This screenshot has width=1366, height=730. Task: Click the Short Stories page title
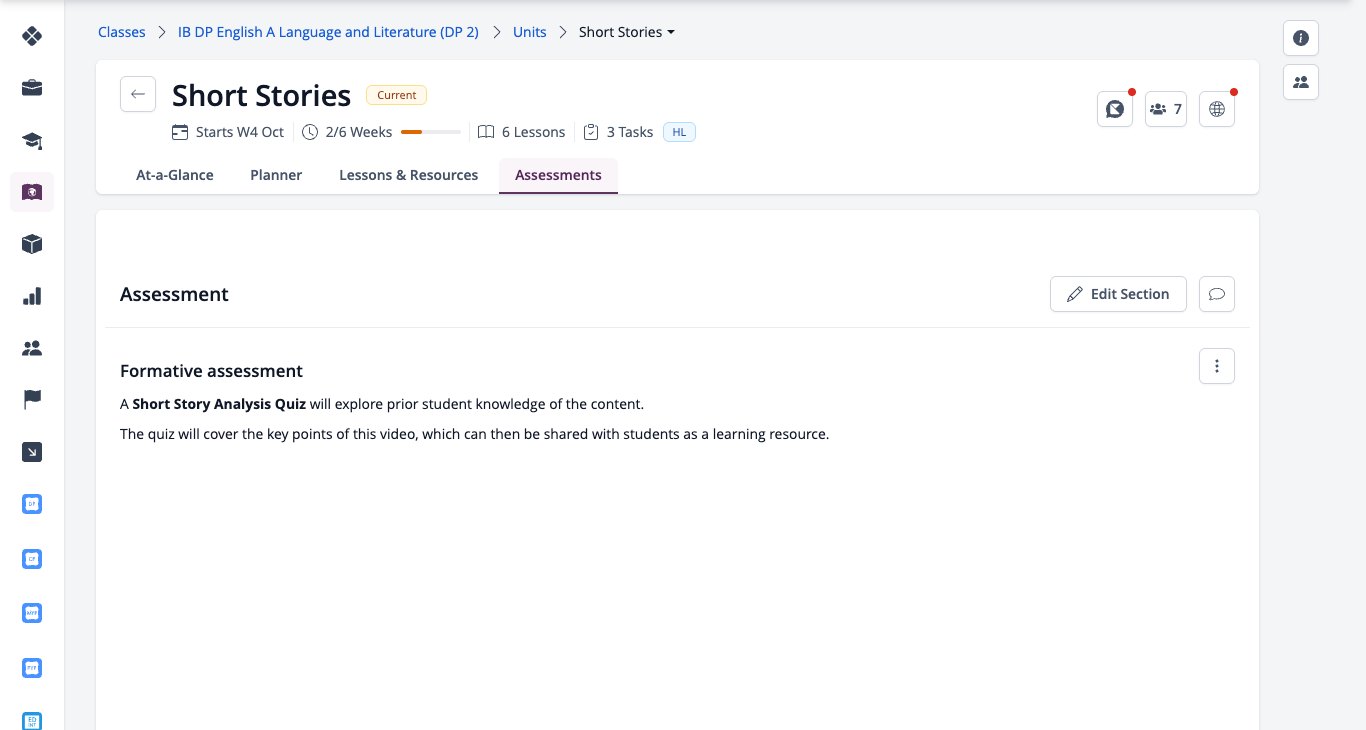pos(261,95)
